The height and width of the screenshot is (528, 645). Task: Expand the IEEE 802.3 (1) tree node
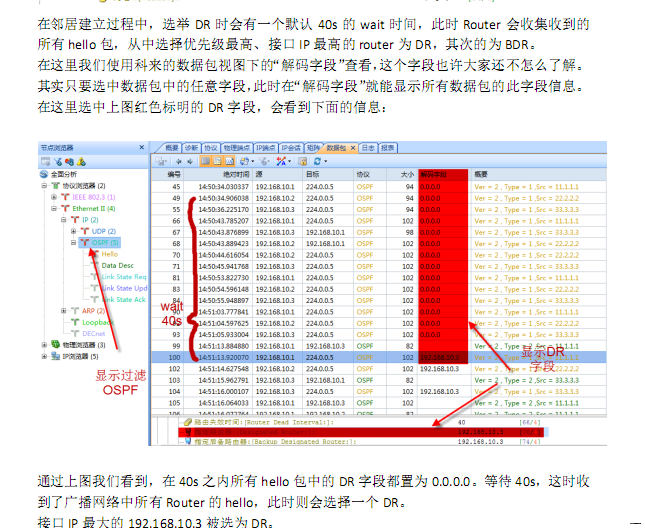(54, 197)
